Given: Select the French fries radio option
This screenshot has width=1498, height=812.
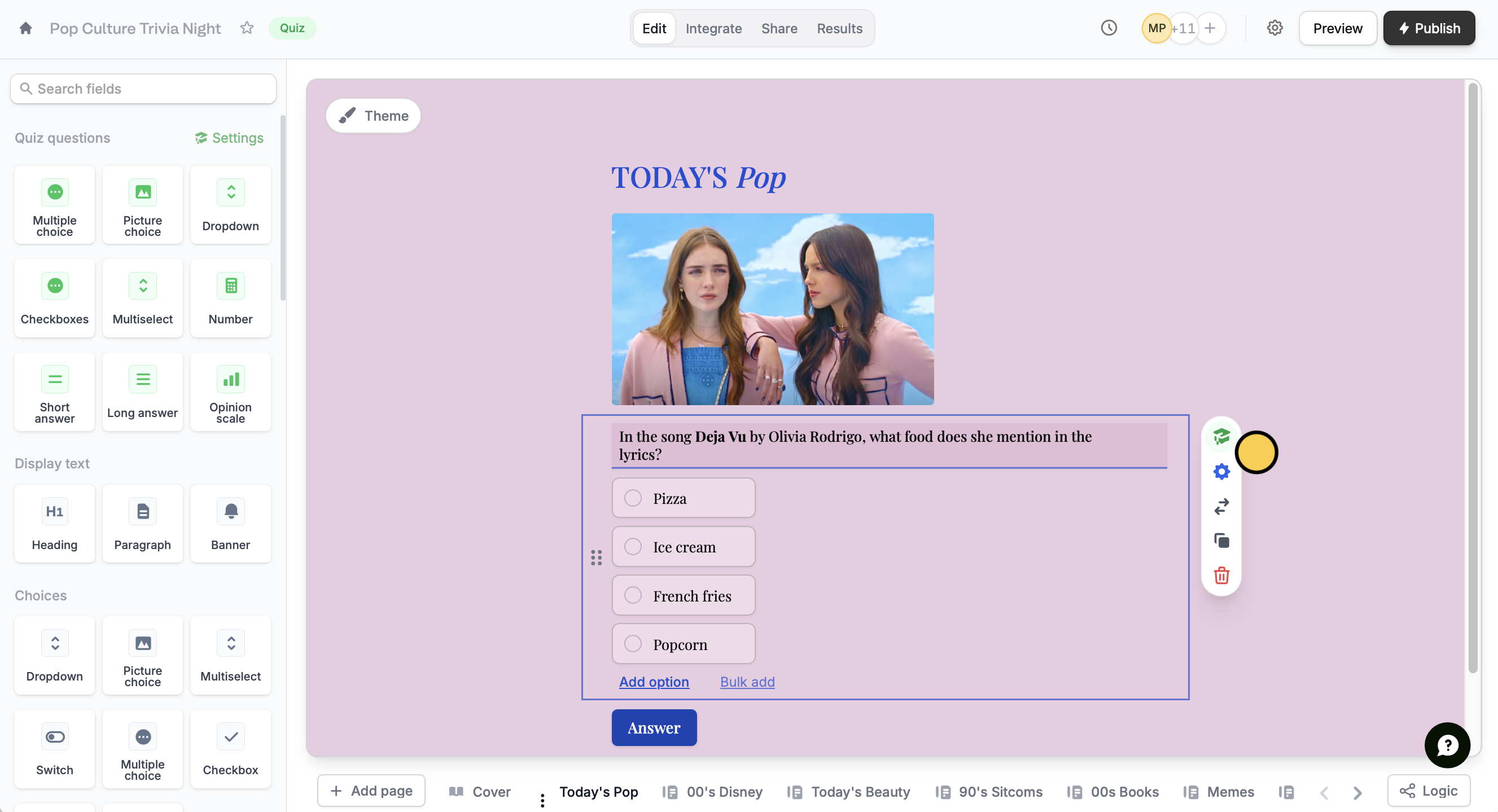Looking at the screenshot, I should (633, 595).
